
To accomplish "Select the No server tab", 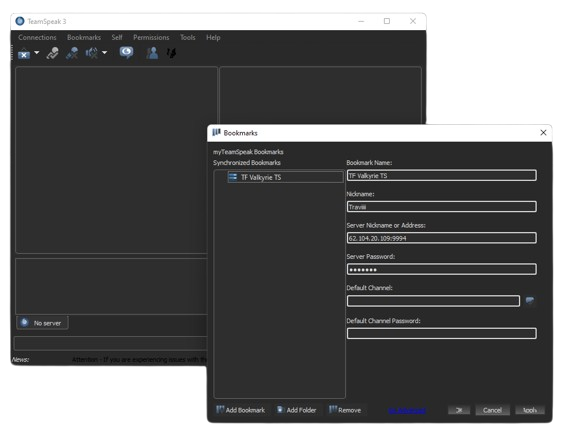I will pyautogui.click(x=42, y=323).
